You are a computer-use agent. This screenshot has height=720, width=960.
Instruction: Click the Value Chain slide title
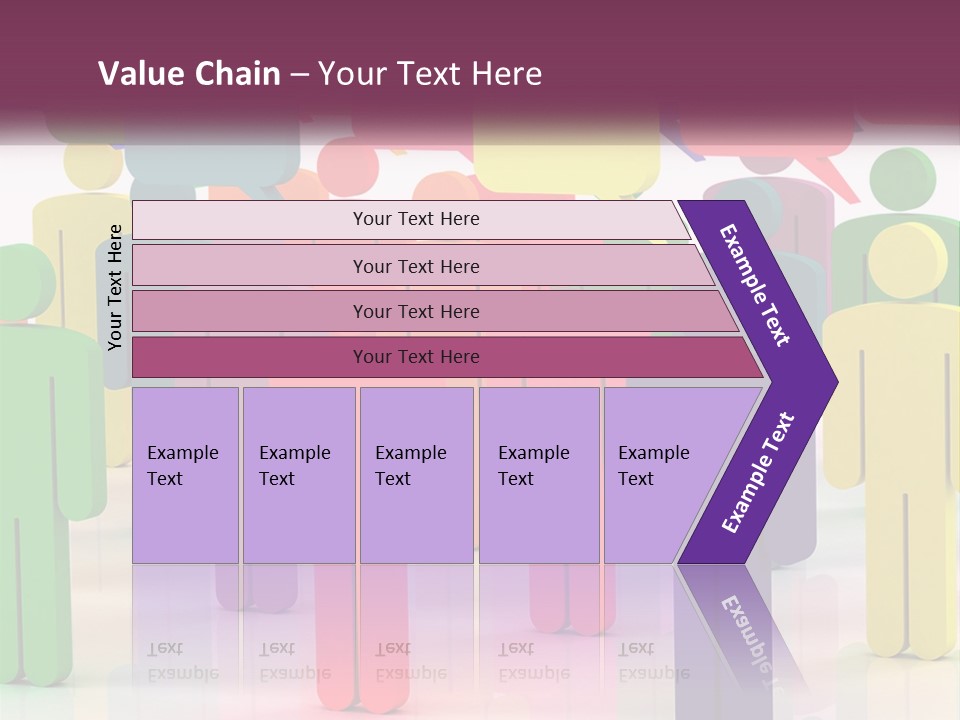(x=320, y=73)
